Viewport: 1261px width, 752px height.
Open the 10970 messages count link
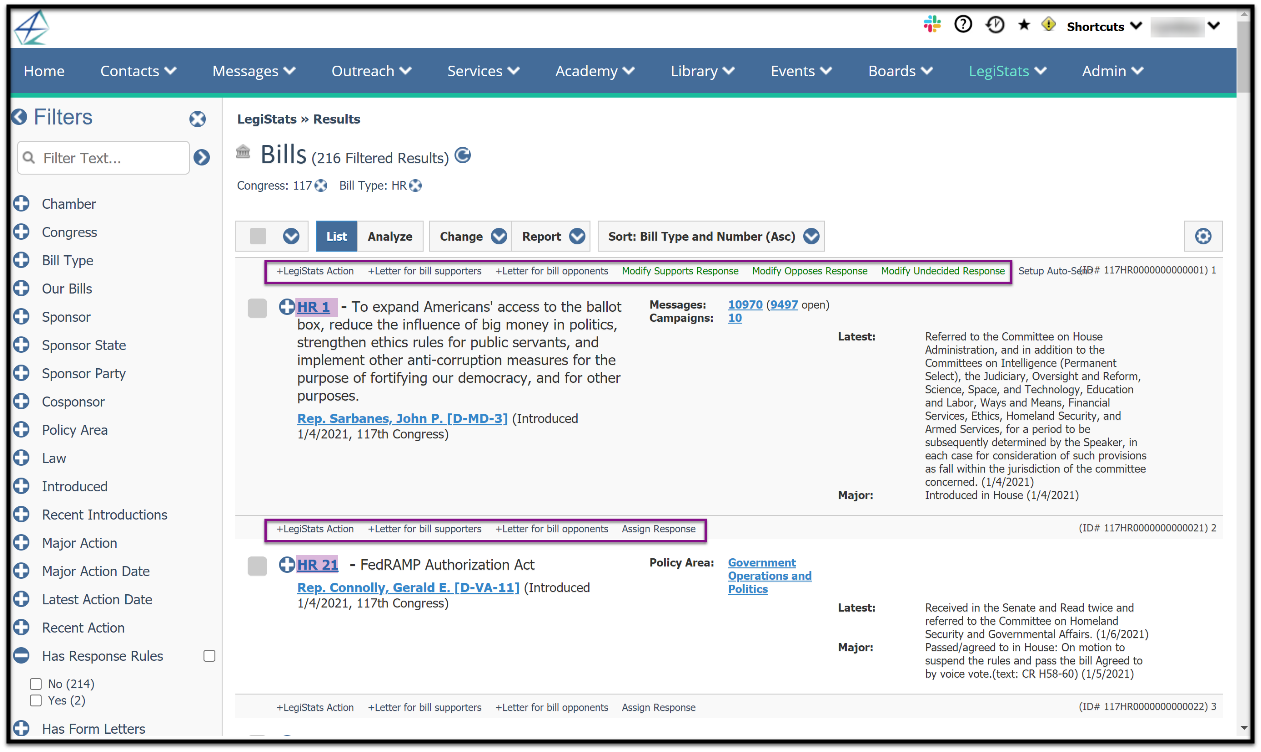745,305
